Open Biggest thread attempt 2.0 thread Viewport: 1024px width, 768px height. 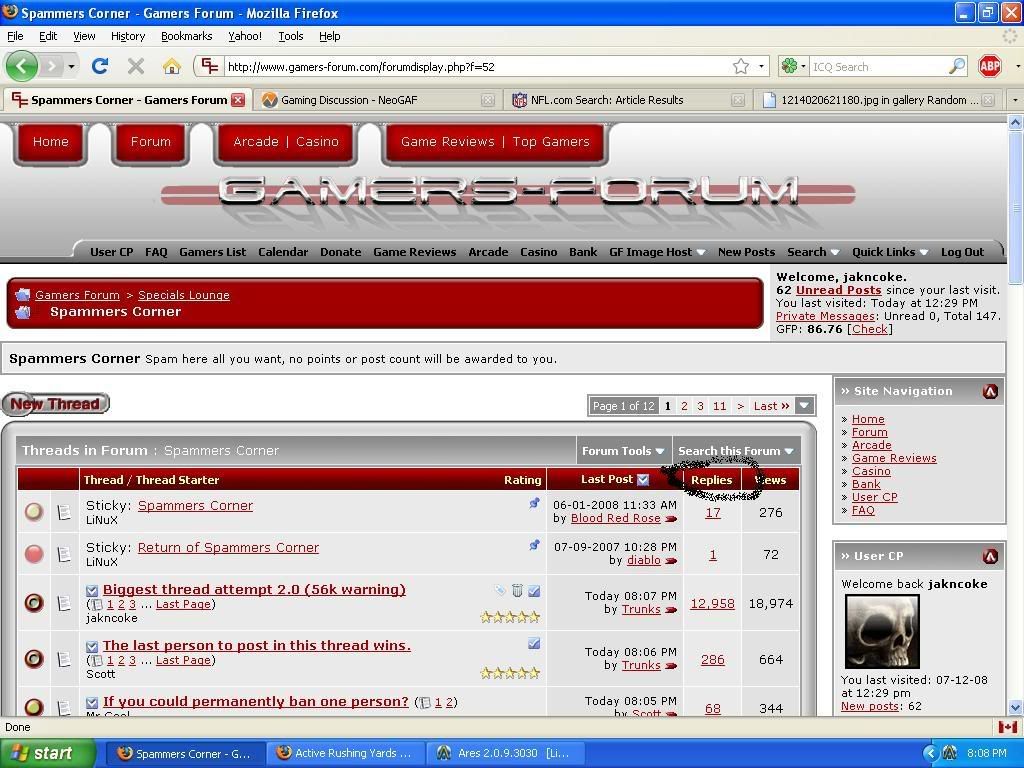click(254, 589)
